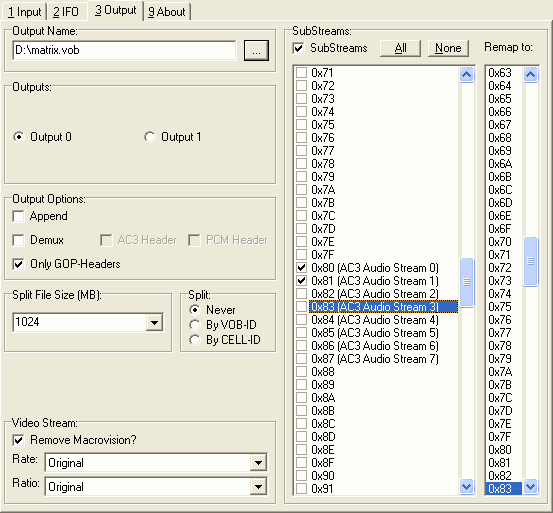Select 0x83 in the Remap to list
Screen dimensions: 553x513
pyautogui.click(x=504, y=489)
